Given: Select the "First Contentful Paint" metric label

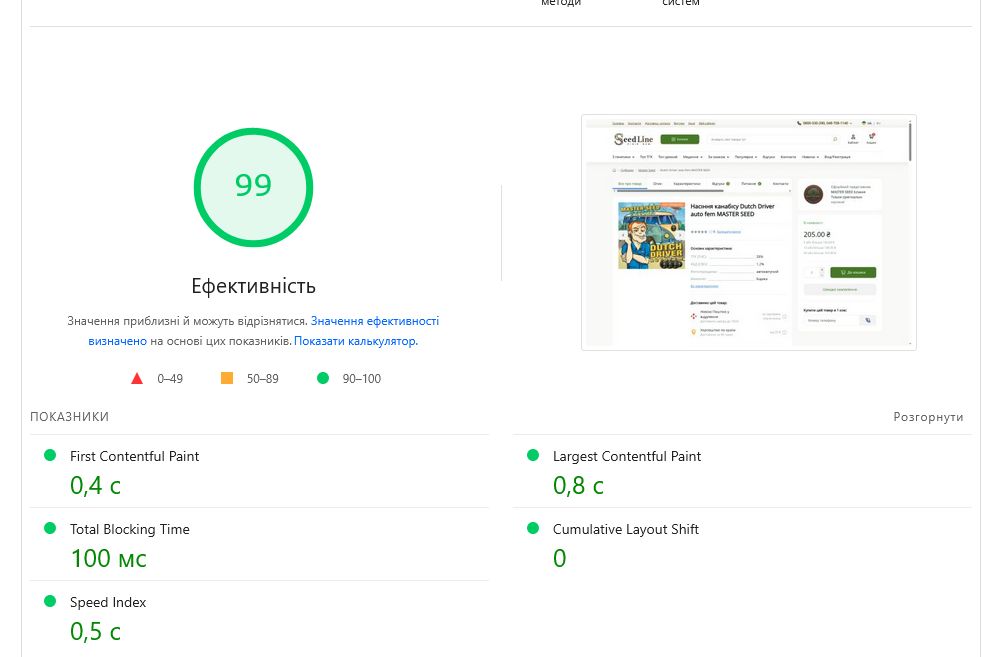Looking at the screenshot, I should tap(134, 456).
